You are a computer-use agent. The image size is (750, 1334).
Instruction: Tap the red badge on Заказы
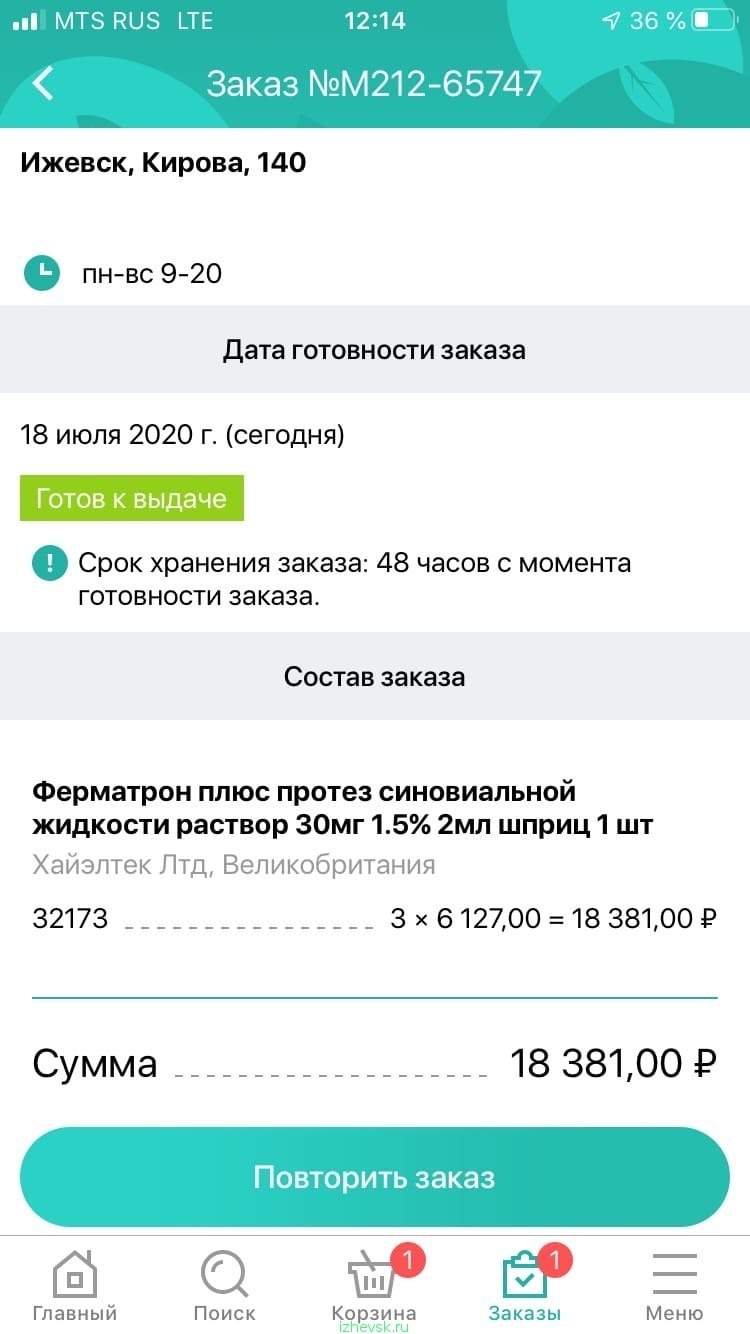555,1259
